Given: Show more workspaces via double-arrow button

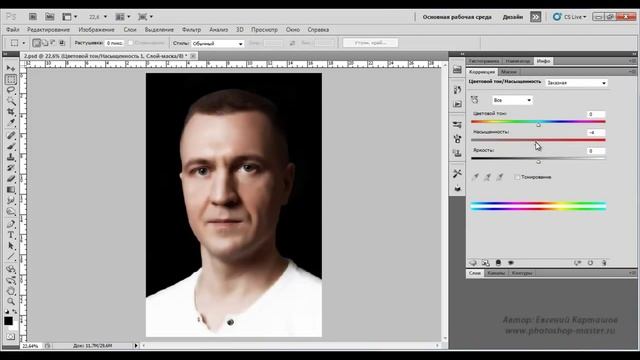Looking at the screenshot, I should (x=535, y=17).
